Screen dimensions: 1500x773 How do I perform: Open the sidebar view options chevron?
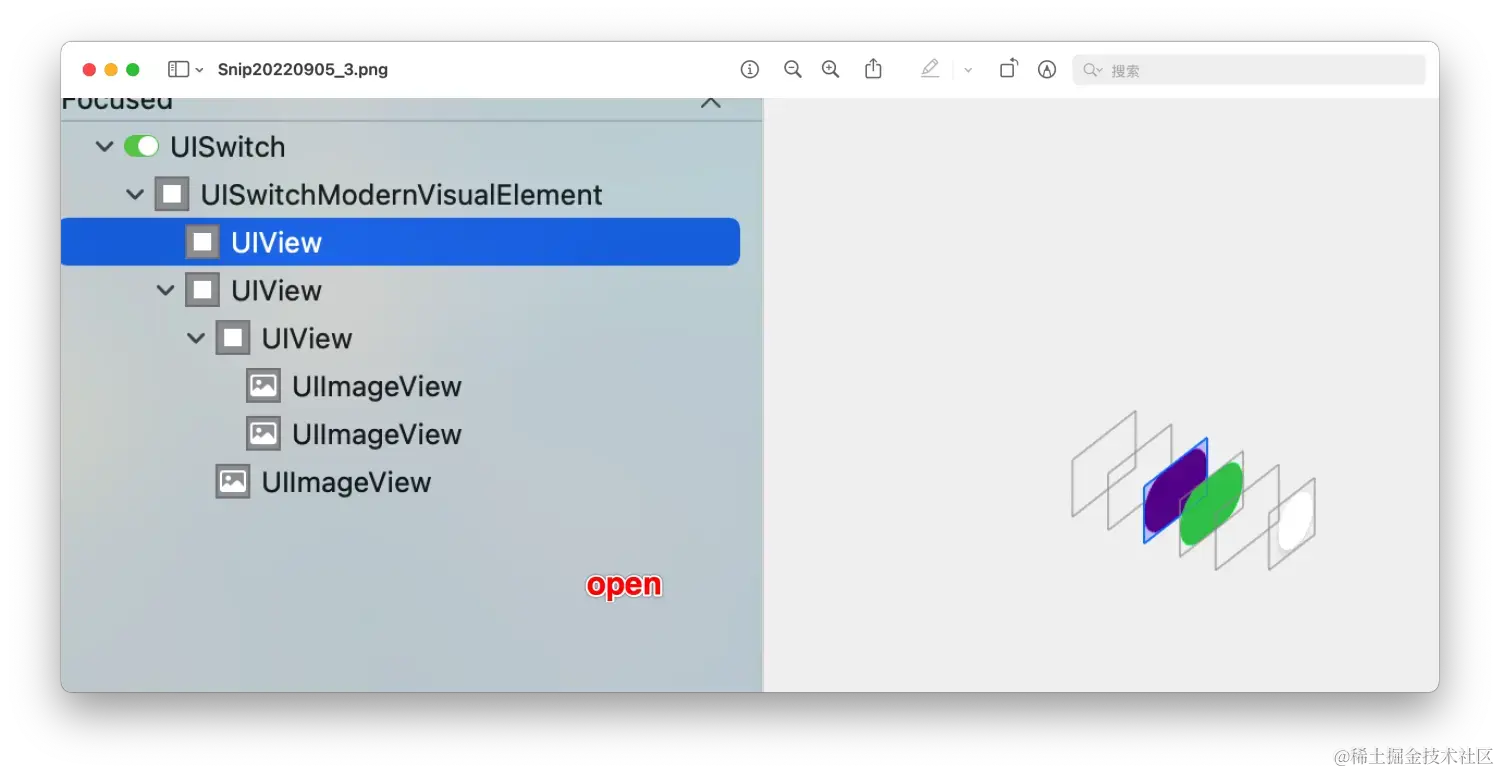pos(200,70)
